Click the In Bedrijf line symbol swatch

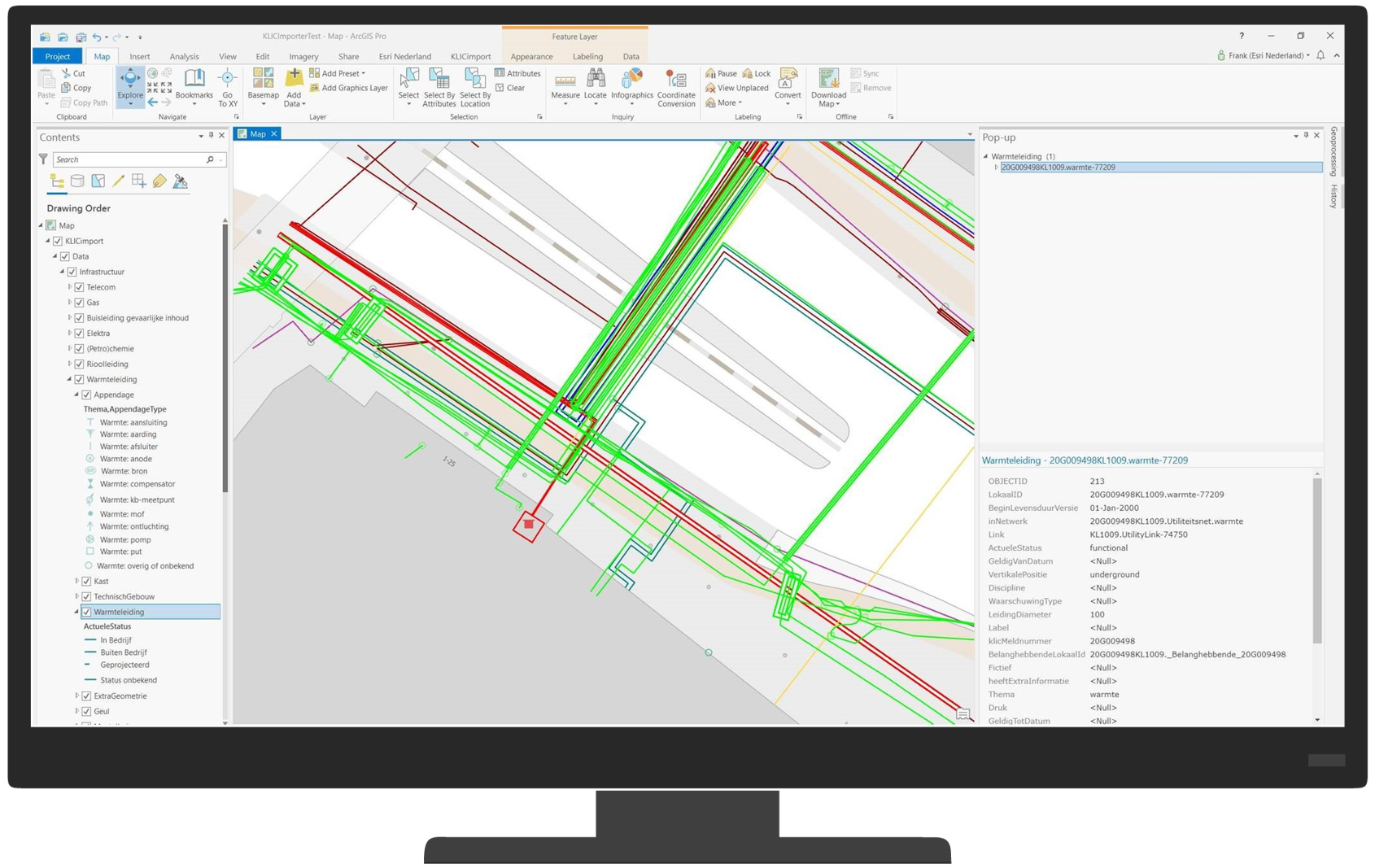(89, 640)
